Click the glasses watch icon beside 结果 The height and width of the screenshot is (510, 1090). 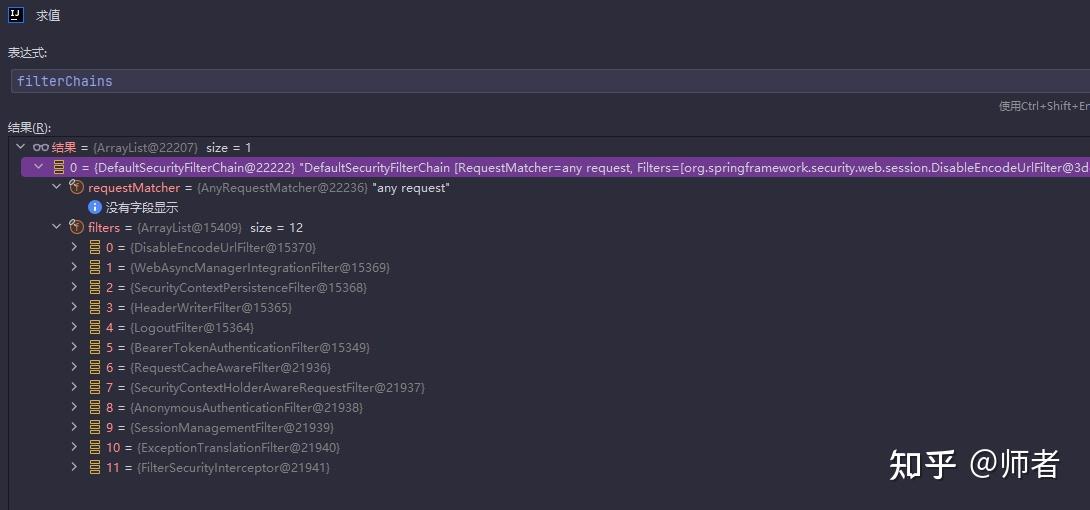[41, 147]
